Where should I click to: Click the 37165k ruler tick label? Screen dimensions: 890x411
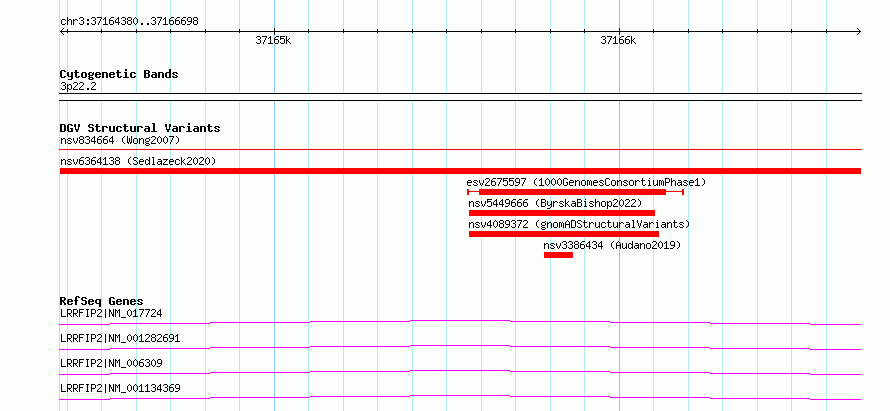coord(273,41)
